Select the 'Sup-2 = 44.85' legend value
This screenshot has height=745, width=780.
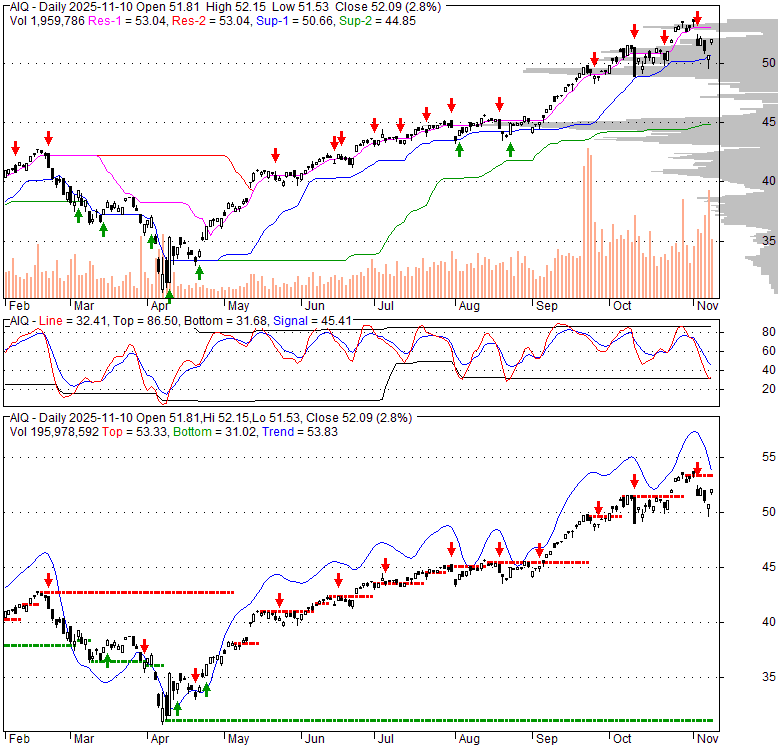[x=377, y=21]
